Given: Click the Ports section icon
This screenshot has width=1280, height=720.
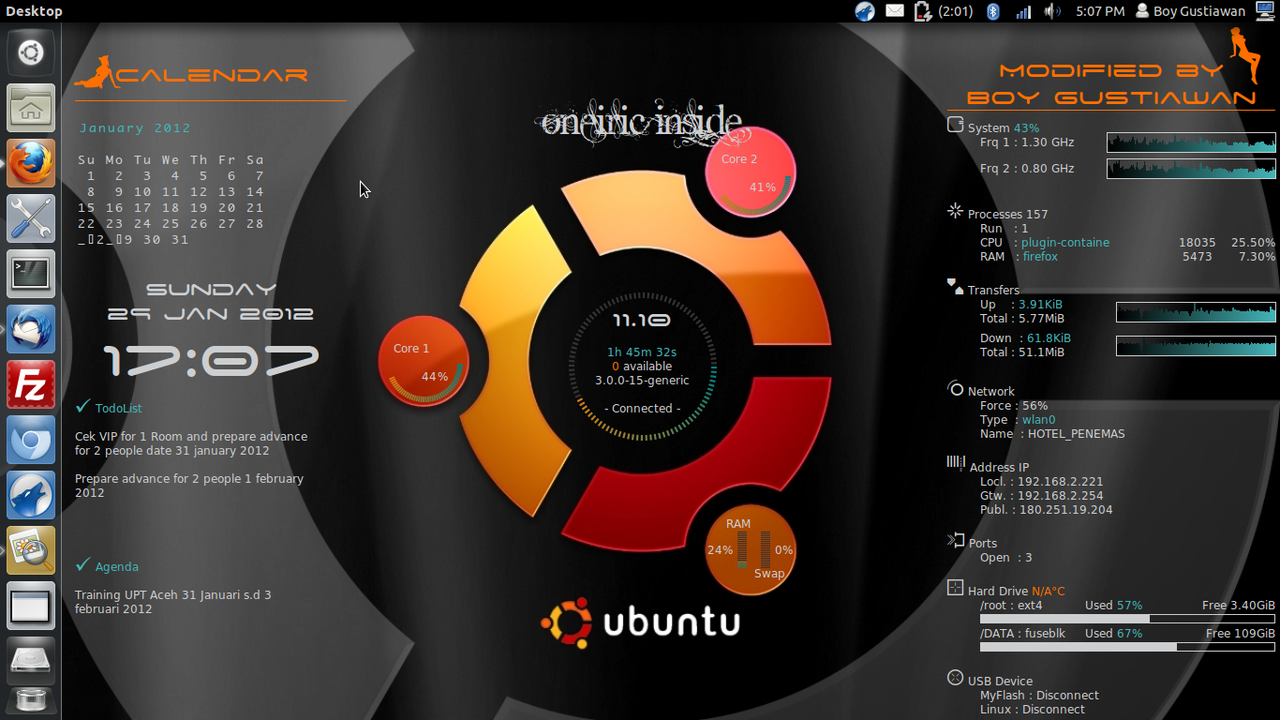Looking at the screenshot, I should tap(955, 540).
